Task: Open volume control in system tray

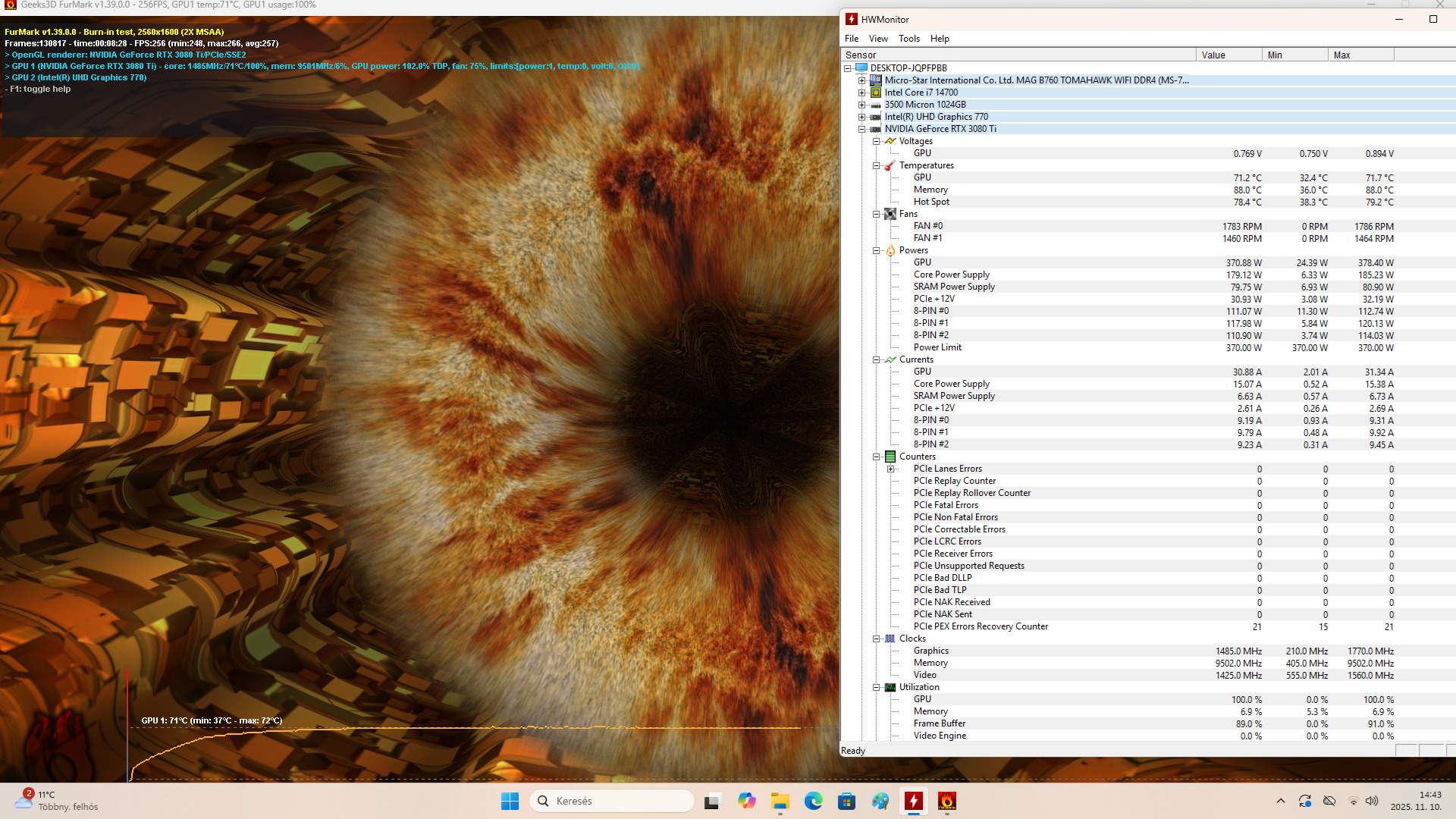Action: coord(1371,801)
